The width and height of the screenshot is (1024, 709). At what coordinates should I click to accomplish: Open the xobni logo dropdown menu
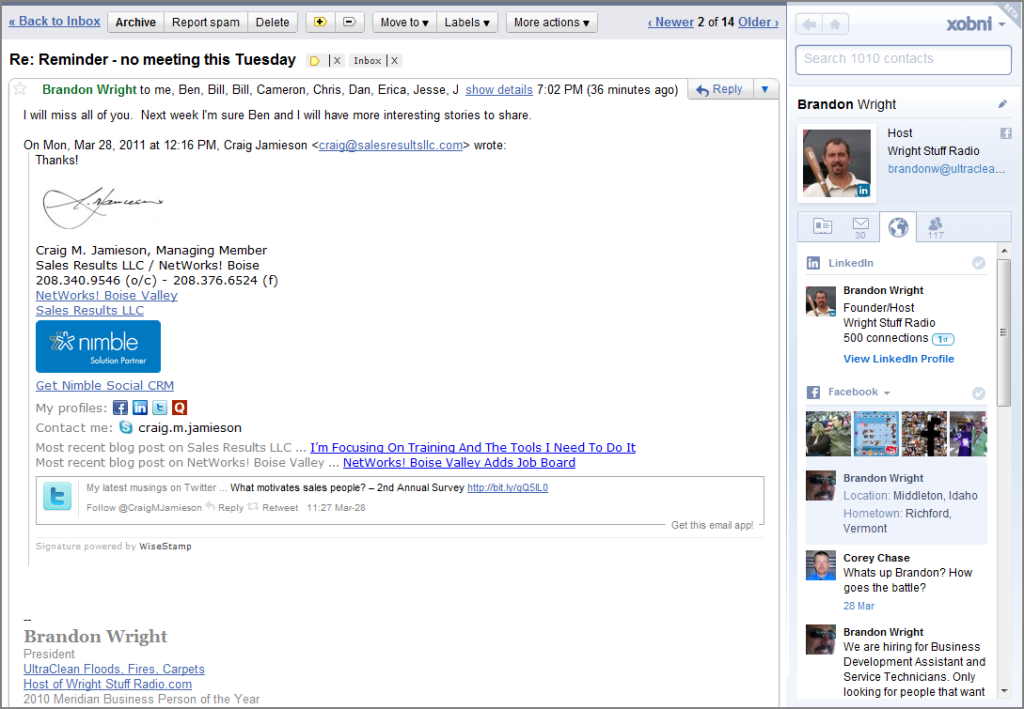[976, 24]
